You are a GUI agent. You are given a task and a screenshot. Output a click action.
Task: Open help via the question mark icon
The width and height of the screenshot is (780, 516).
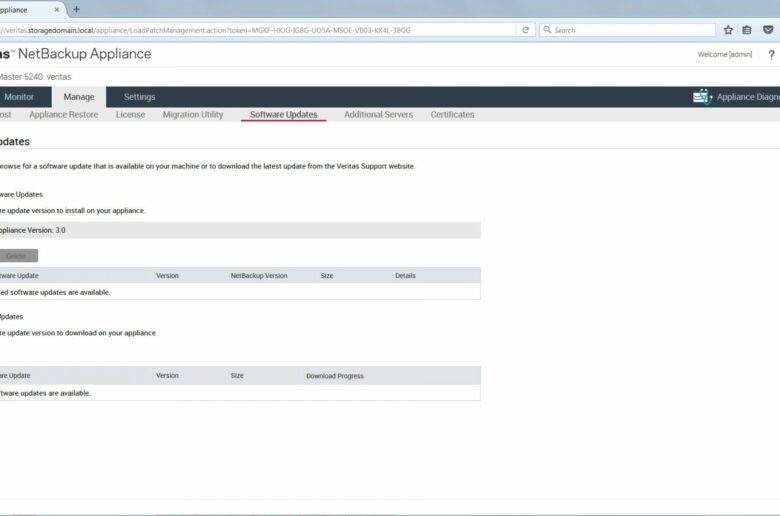tap(771, 55)
